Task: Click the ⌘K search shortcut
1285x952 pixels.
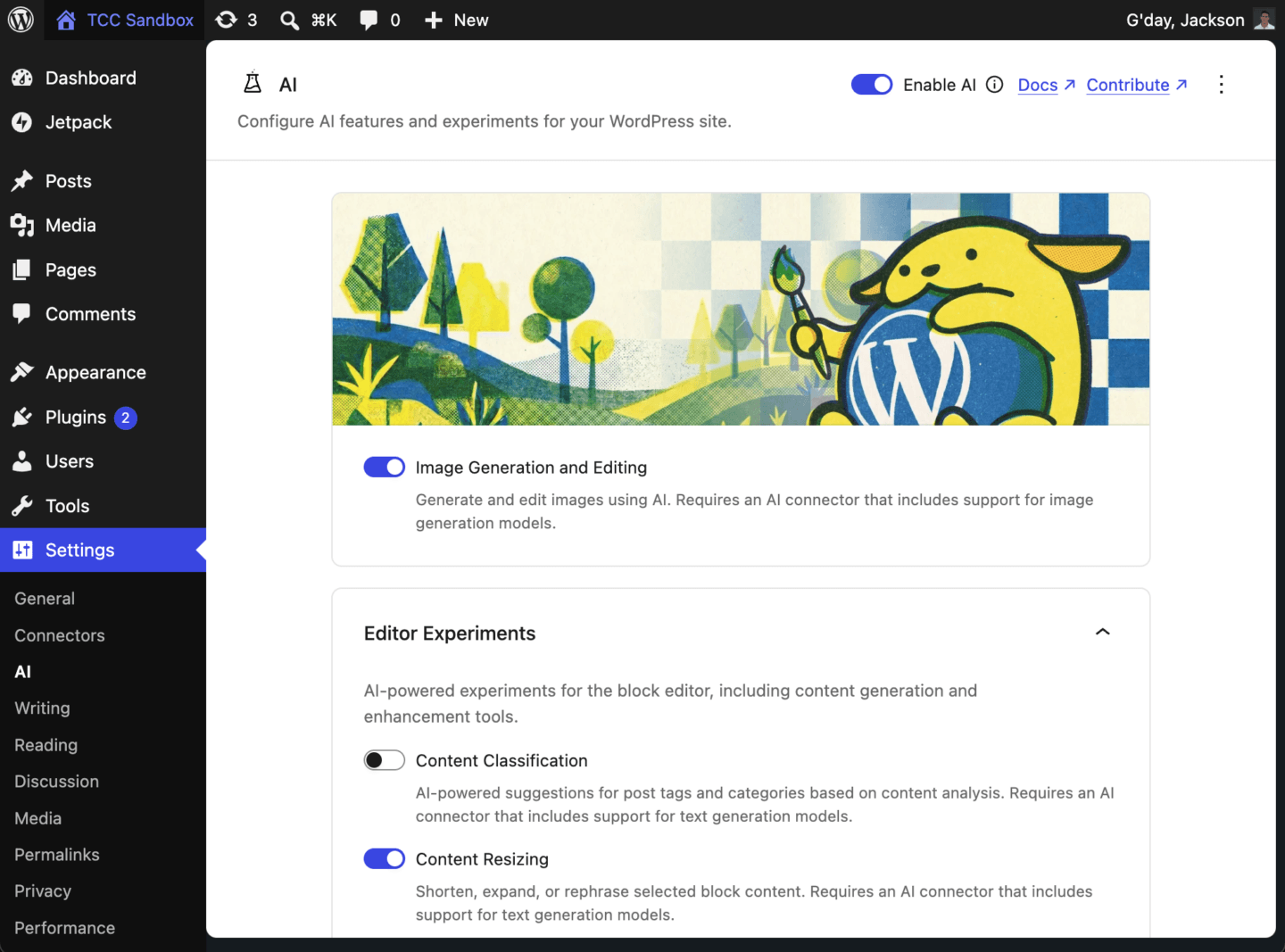Action: [323, 20]
